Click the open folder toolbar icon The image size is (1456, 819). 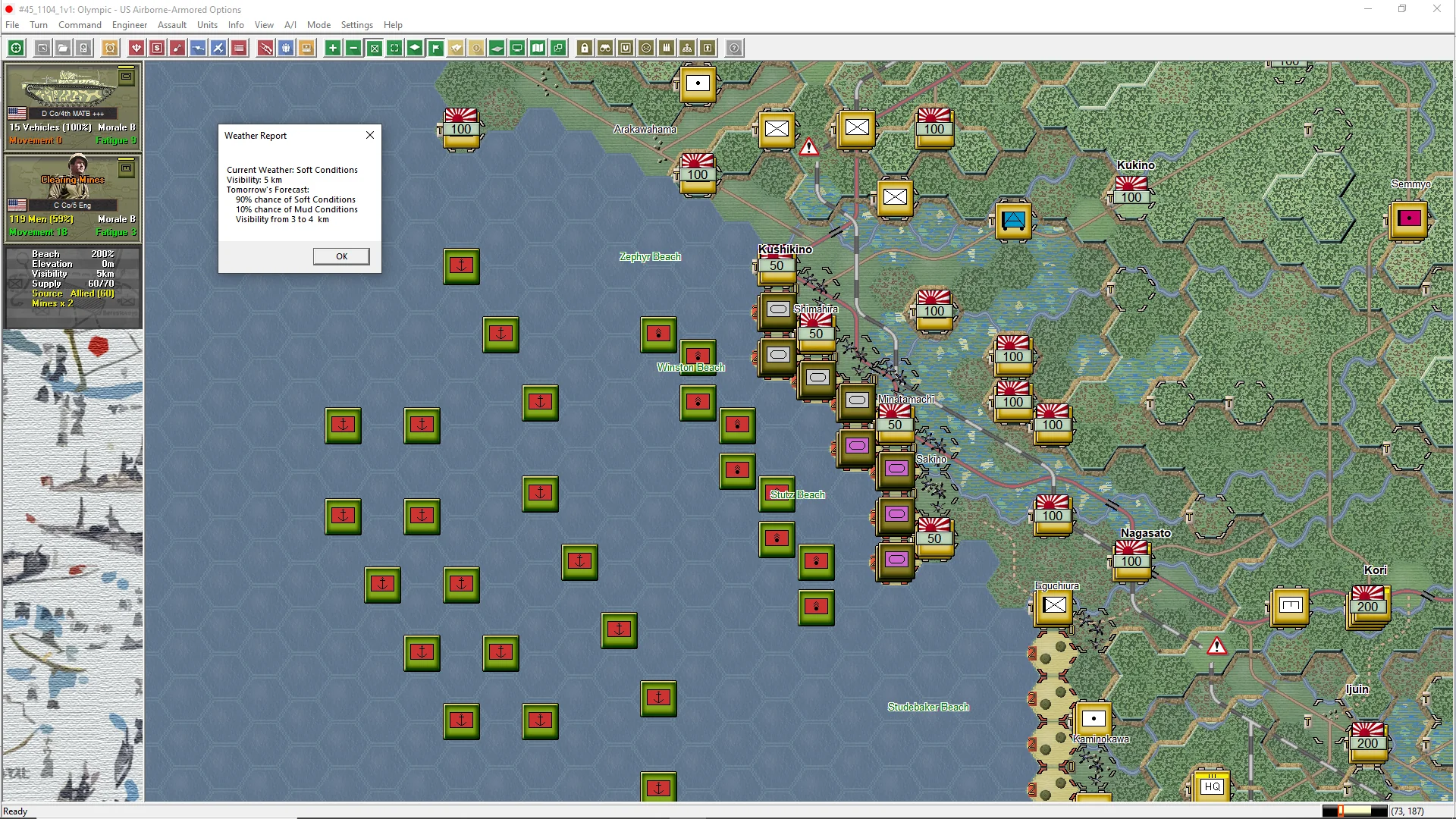[63, 49]
